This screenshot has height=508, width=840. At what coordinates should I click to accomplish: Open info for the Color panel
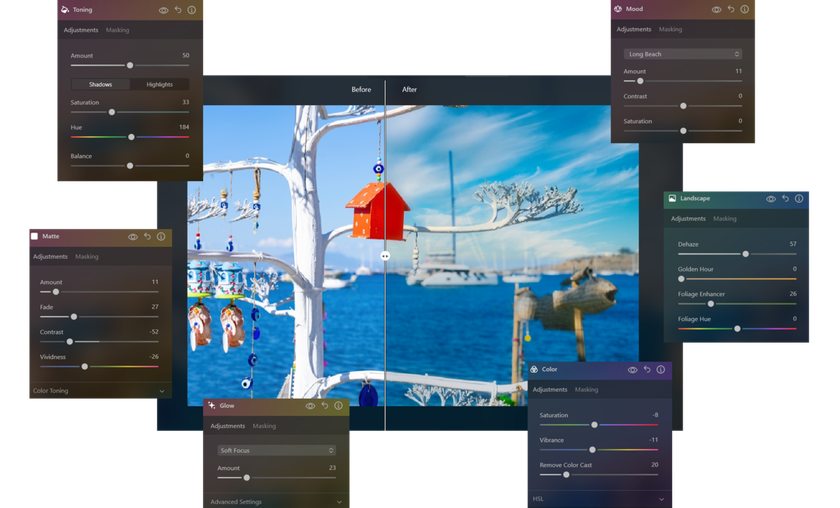(661, 370)
